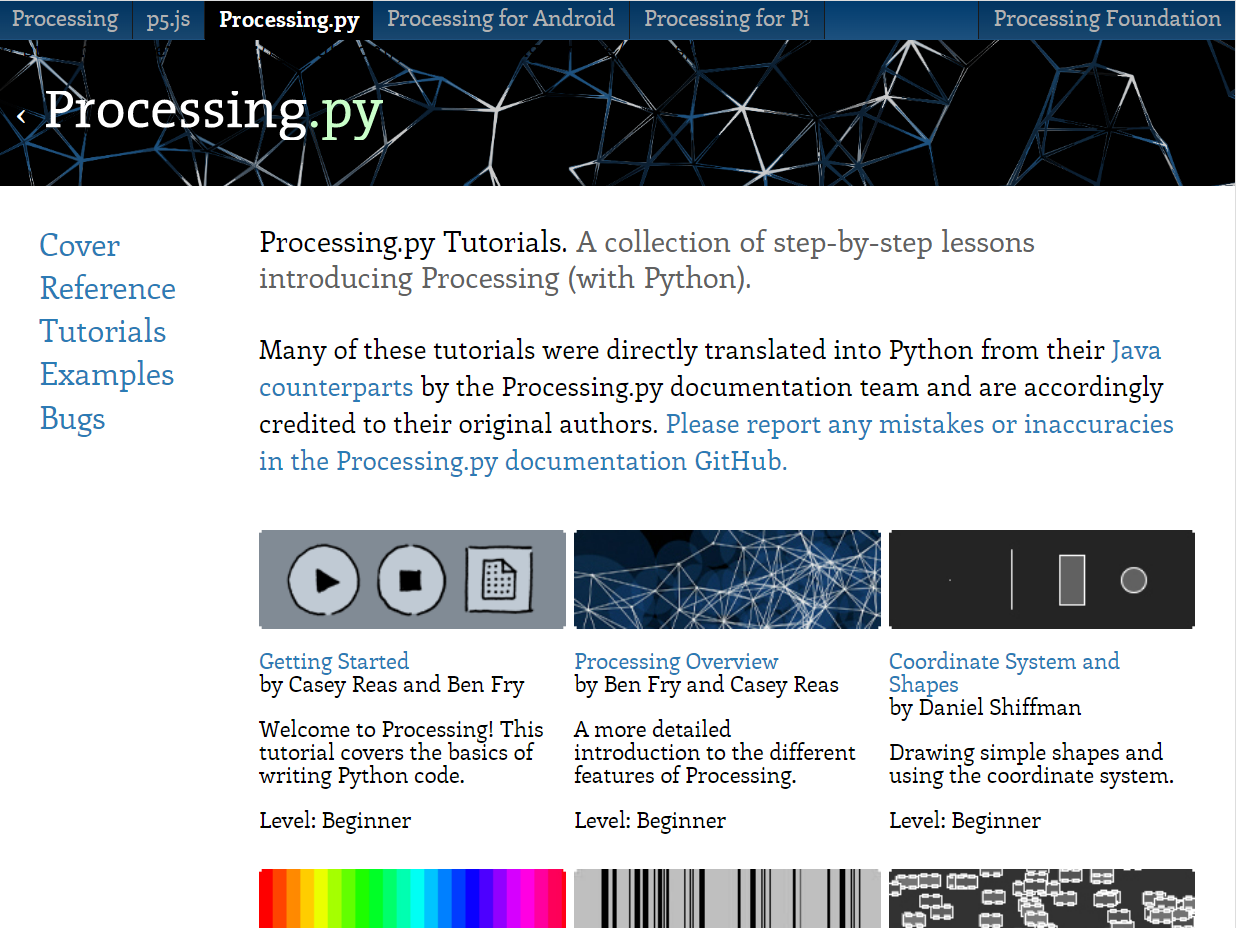Screen dimensions: 1236x928
Task: Open Cover in the sidebar
Action: (79, 246)
